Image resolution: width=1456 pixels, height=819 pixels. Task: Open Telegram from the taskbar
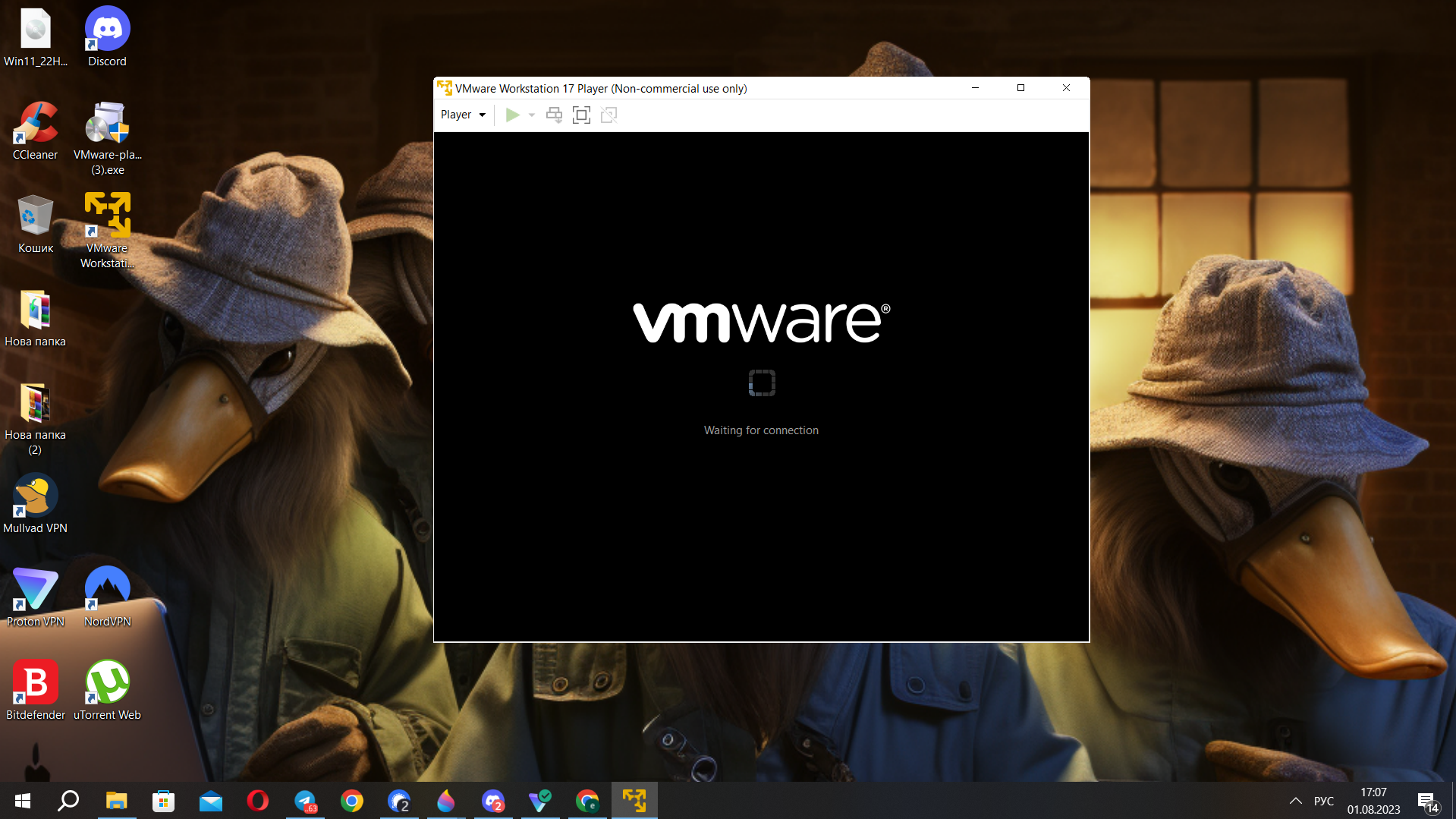(305, 801)
